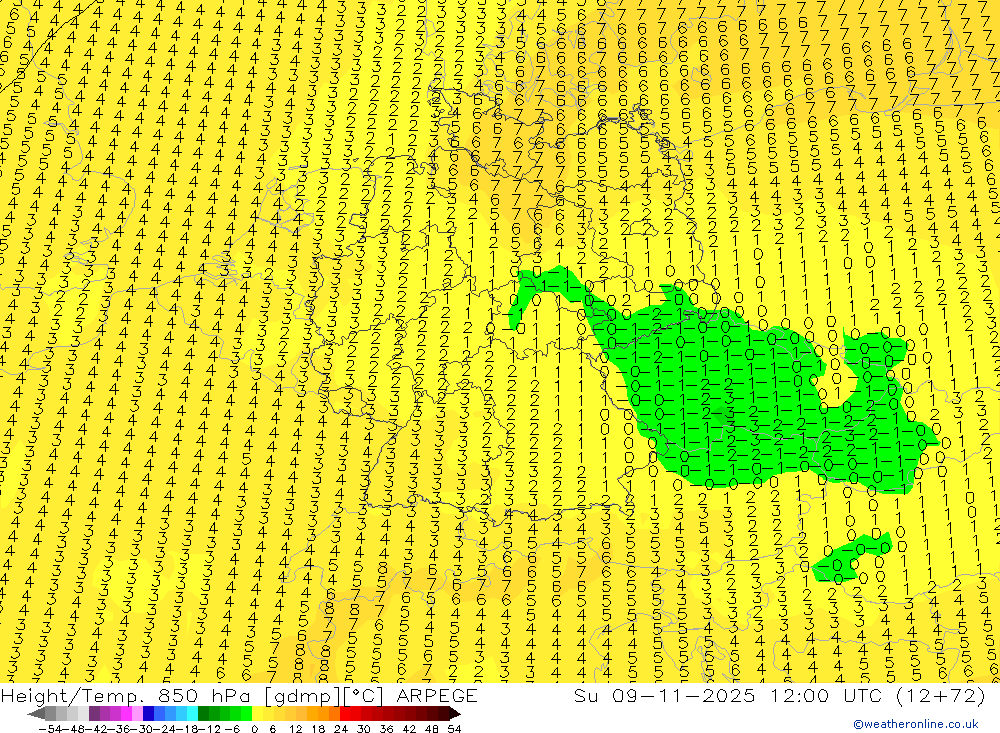Pick the darkest green swatch in the legend
Screen dimensions: 1000x733
pos(203,713)
